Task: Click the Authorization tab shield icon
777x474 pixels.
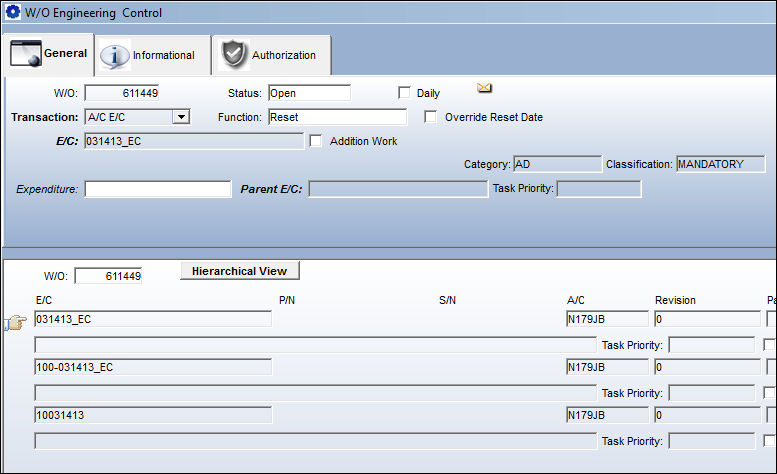Action: (233, 54)
